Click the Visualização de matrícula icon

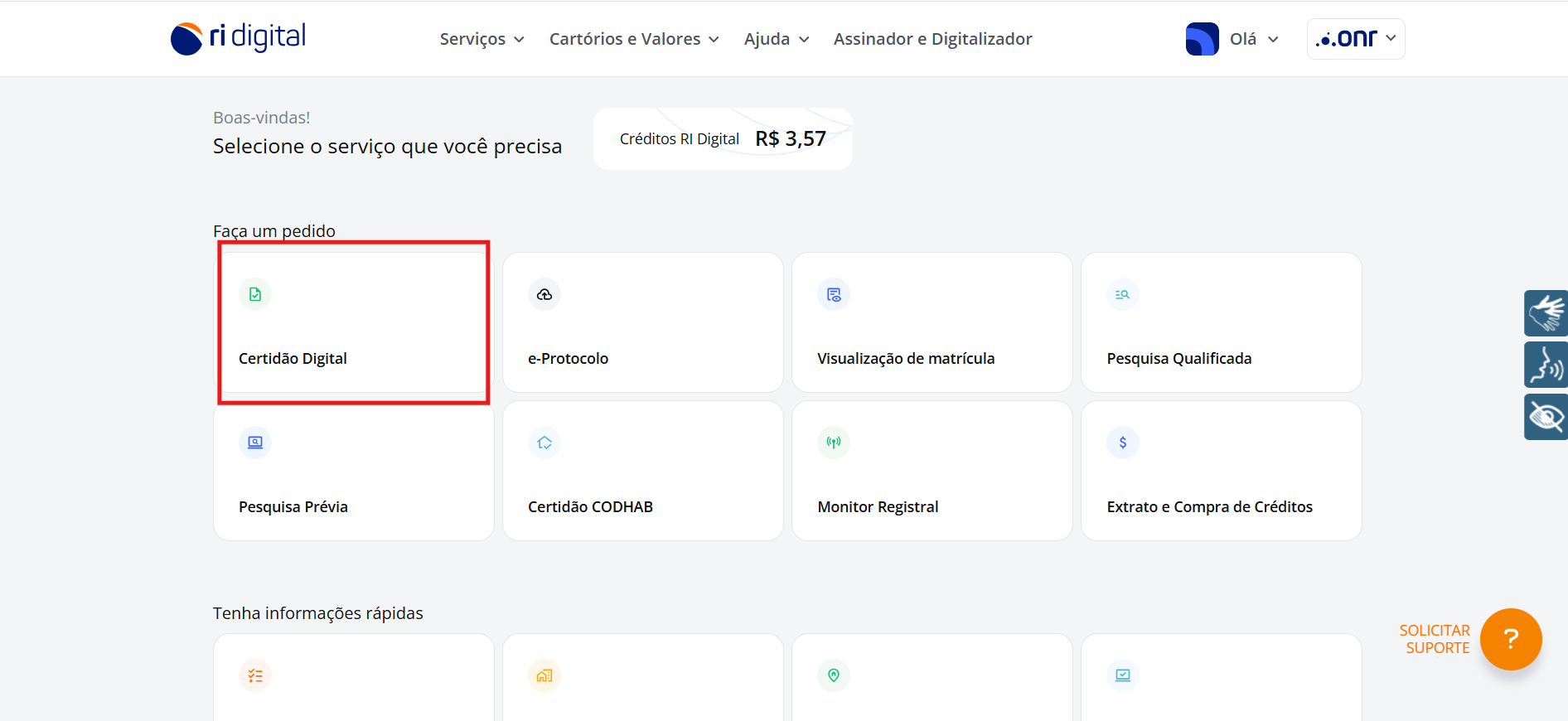click(834, 294)
